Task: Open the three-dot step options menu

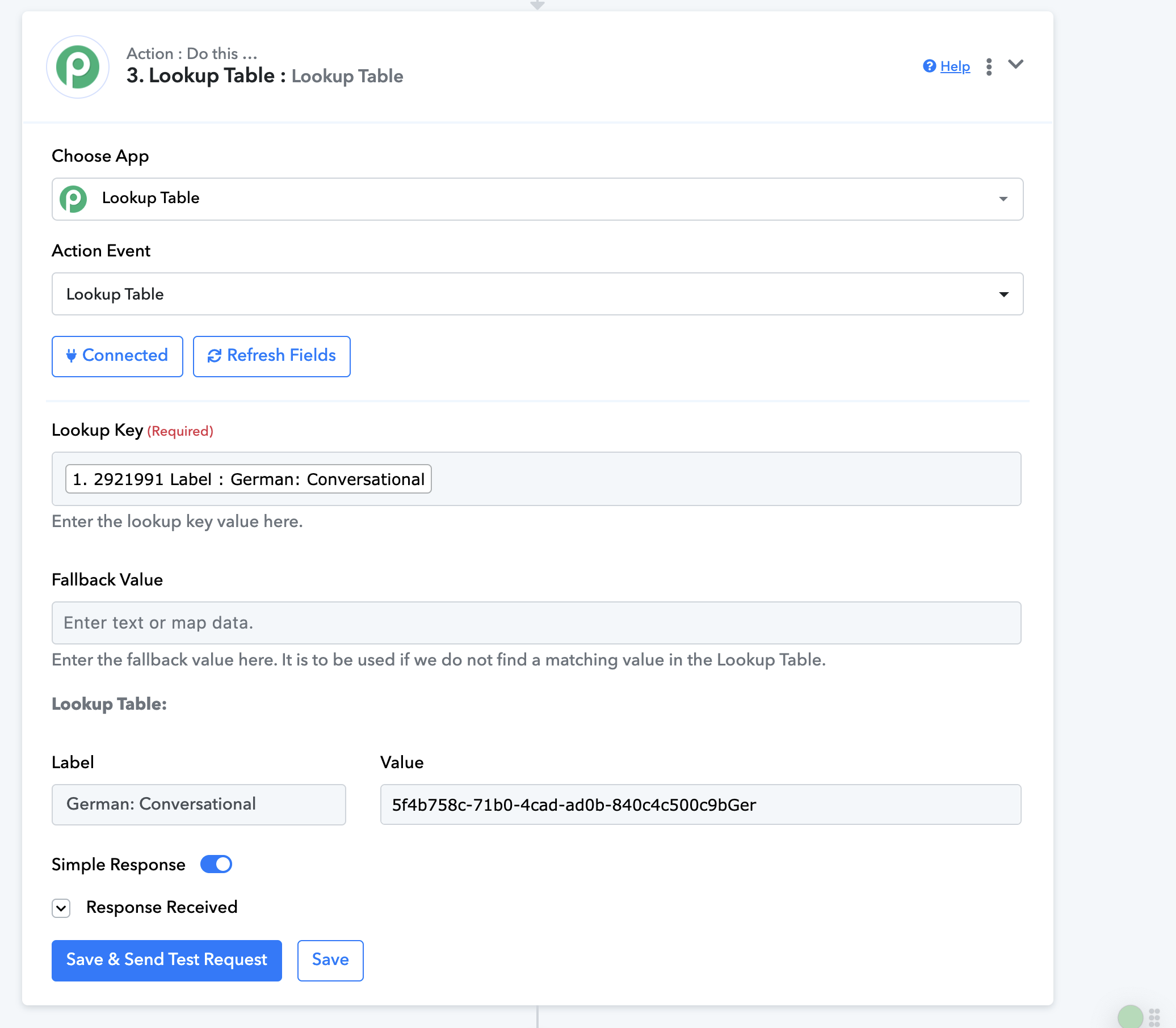Action: [989, 66]
